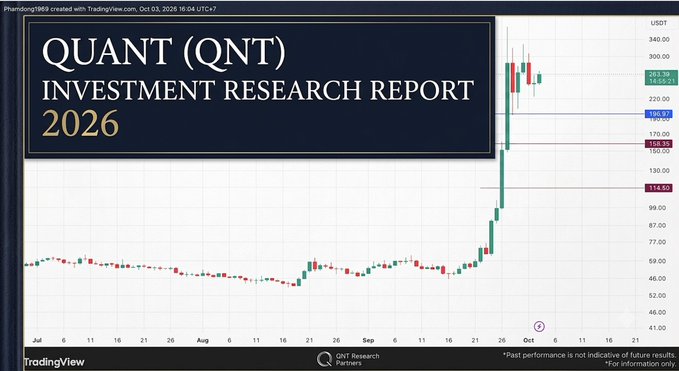The width and height of the screenshot is (679, 371).
Task: Click the TradingView logo
Action: (54, 362)
